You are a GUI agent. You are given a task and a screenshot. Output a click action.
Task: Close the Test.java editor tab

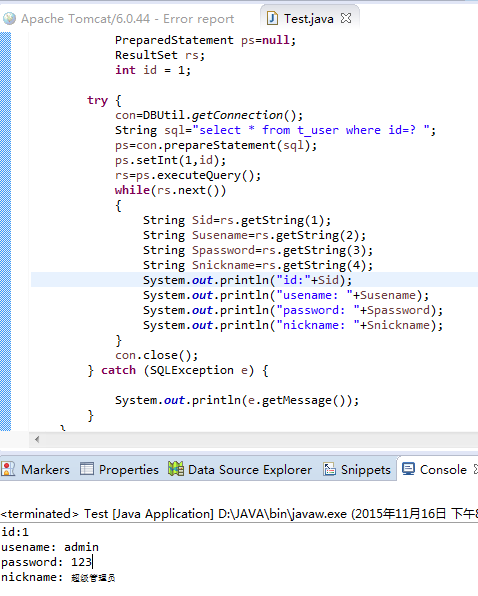tap(346, 18)
